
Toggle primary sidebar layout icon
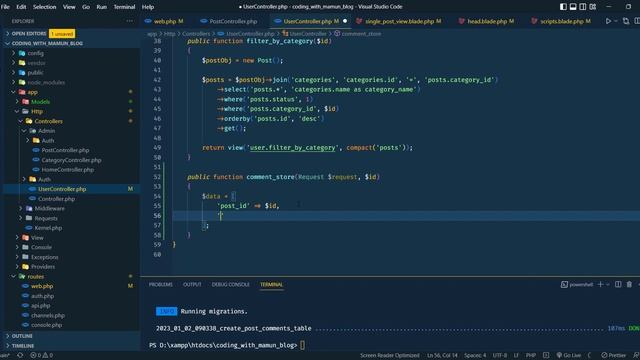563,7
